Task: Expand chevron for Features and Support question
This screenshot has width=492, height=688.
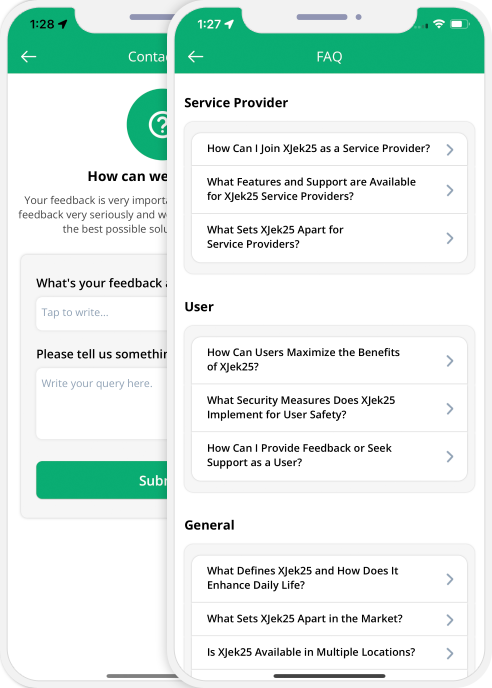Action: click(x=450, y=190)
